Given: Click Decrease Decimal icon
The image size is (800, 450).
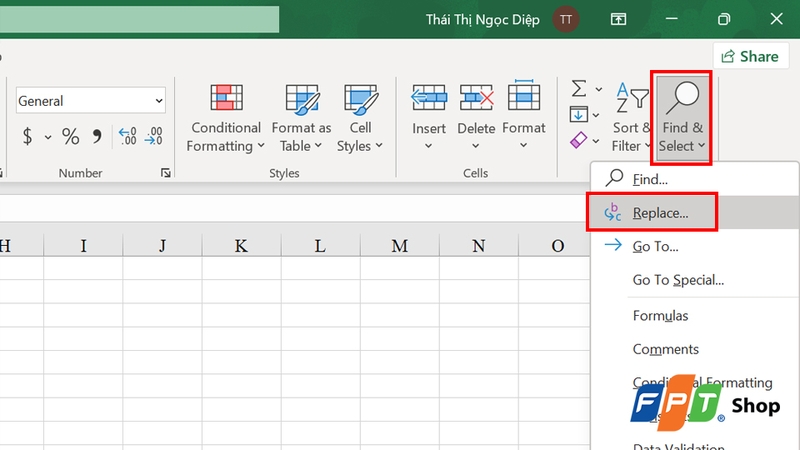Looking at the screenshot, I should coord(154,136).
